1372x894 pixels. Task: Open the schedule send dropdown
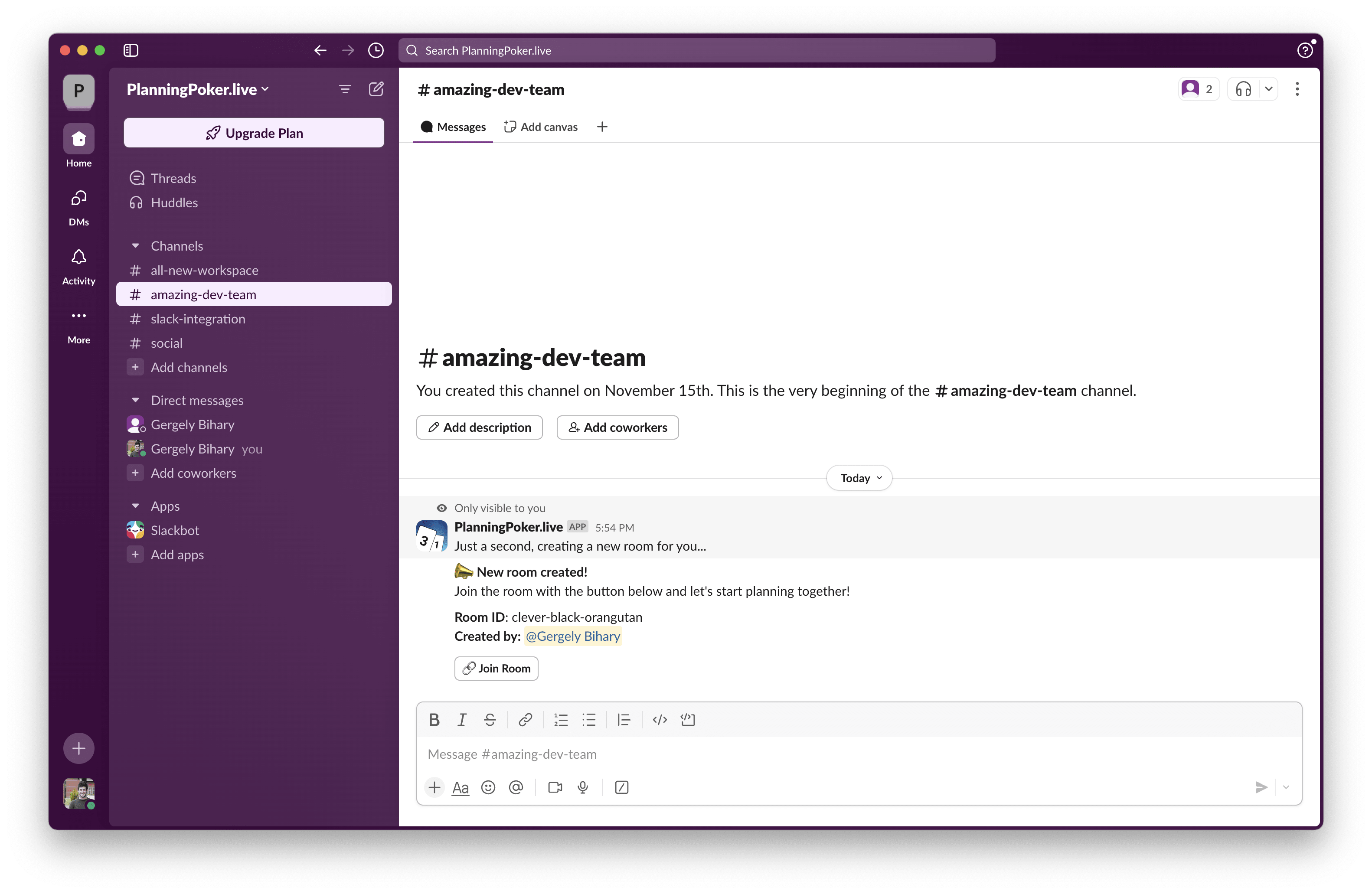click(1286, 787)
